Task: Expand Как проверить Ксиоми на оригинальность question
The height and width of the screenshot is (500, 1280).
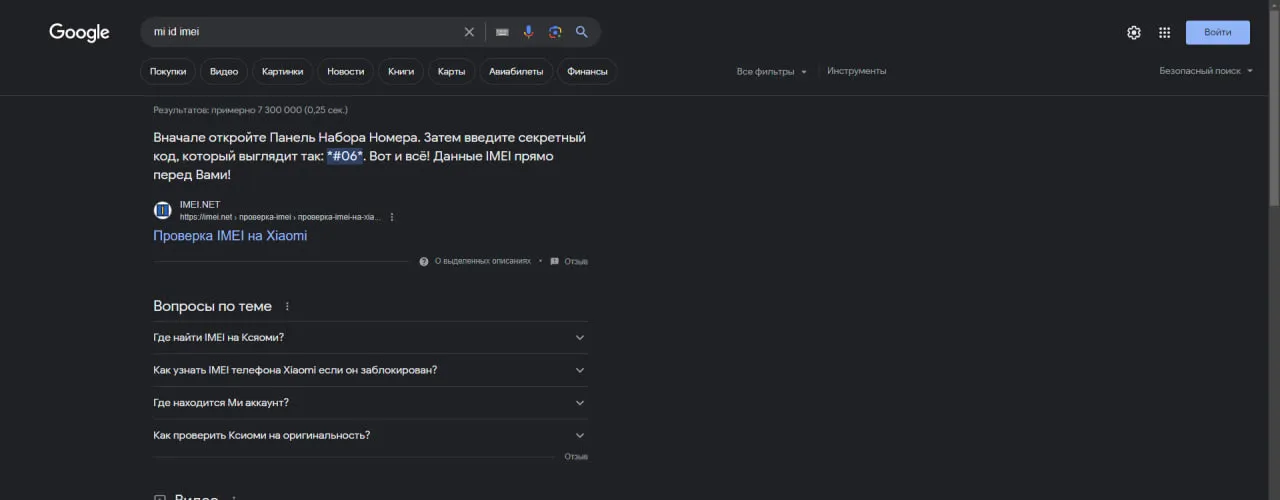Action: pyautogui.click(x=370, y=436)
